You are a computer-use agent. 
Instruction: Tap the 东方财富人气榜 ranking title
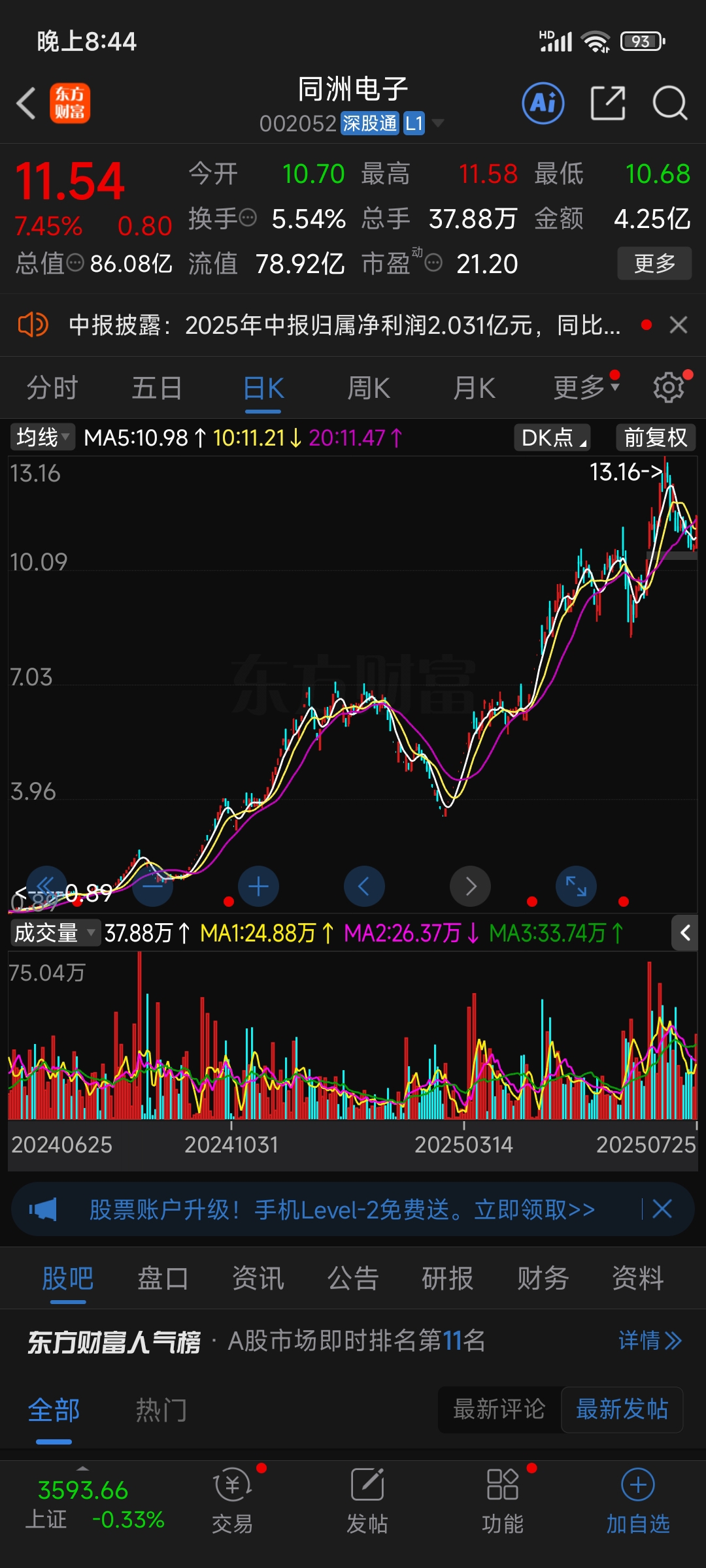pos(114,1342)
